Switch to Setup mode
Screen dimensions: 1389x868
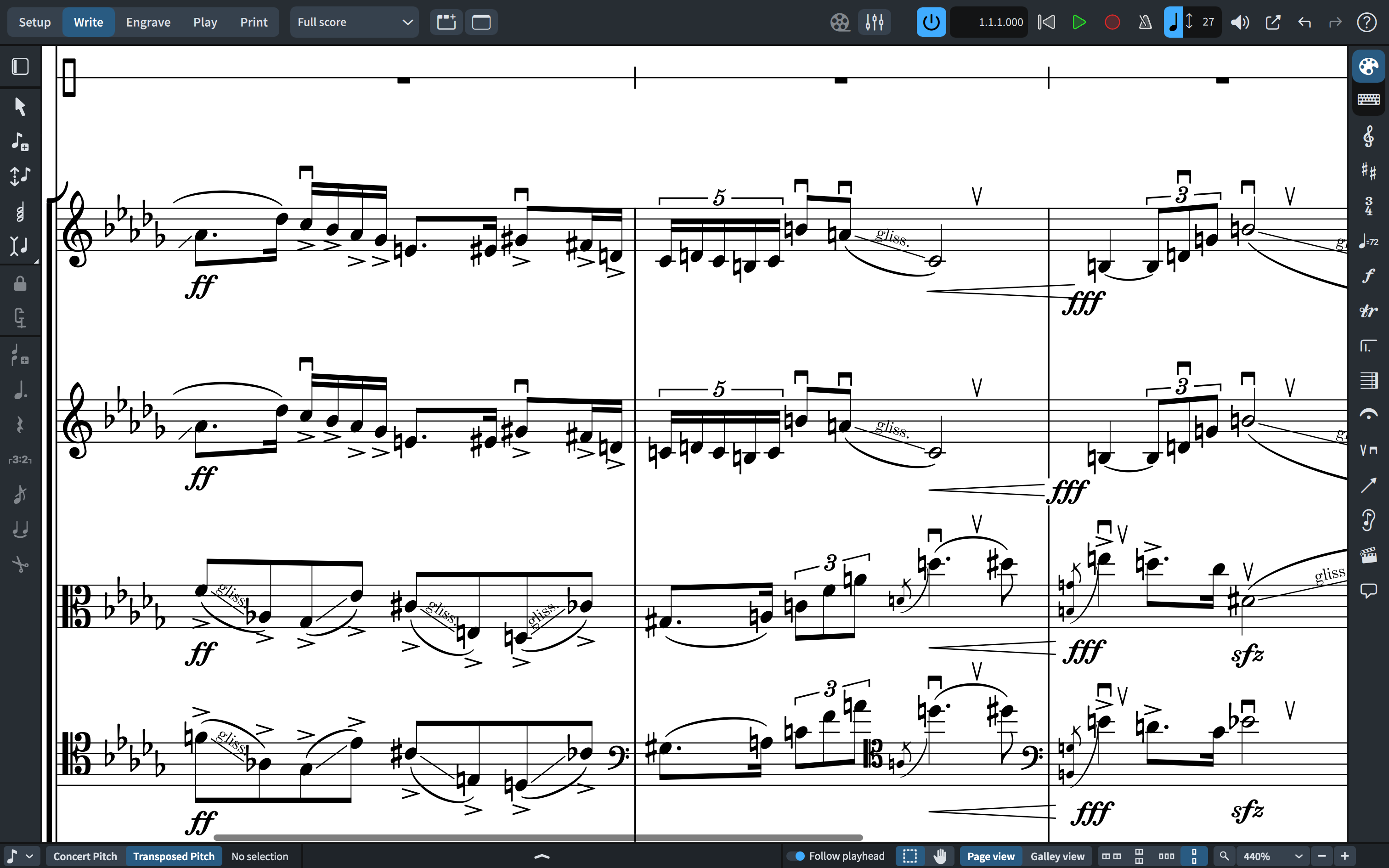pos(35,22)
